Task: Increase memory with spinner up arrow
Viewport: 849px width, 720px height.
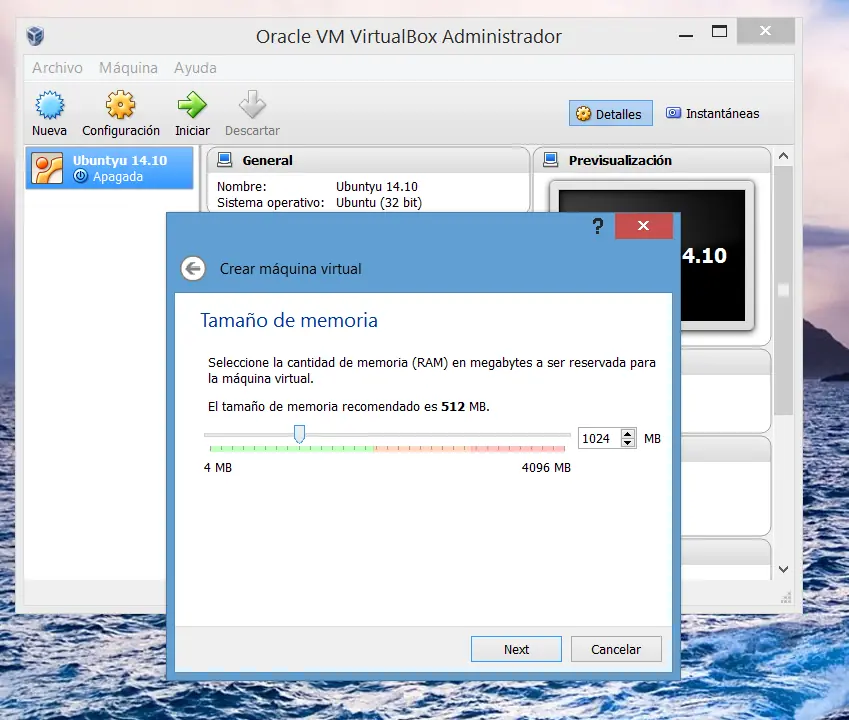Action: pos(628,434)
